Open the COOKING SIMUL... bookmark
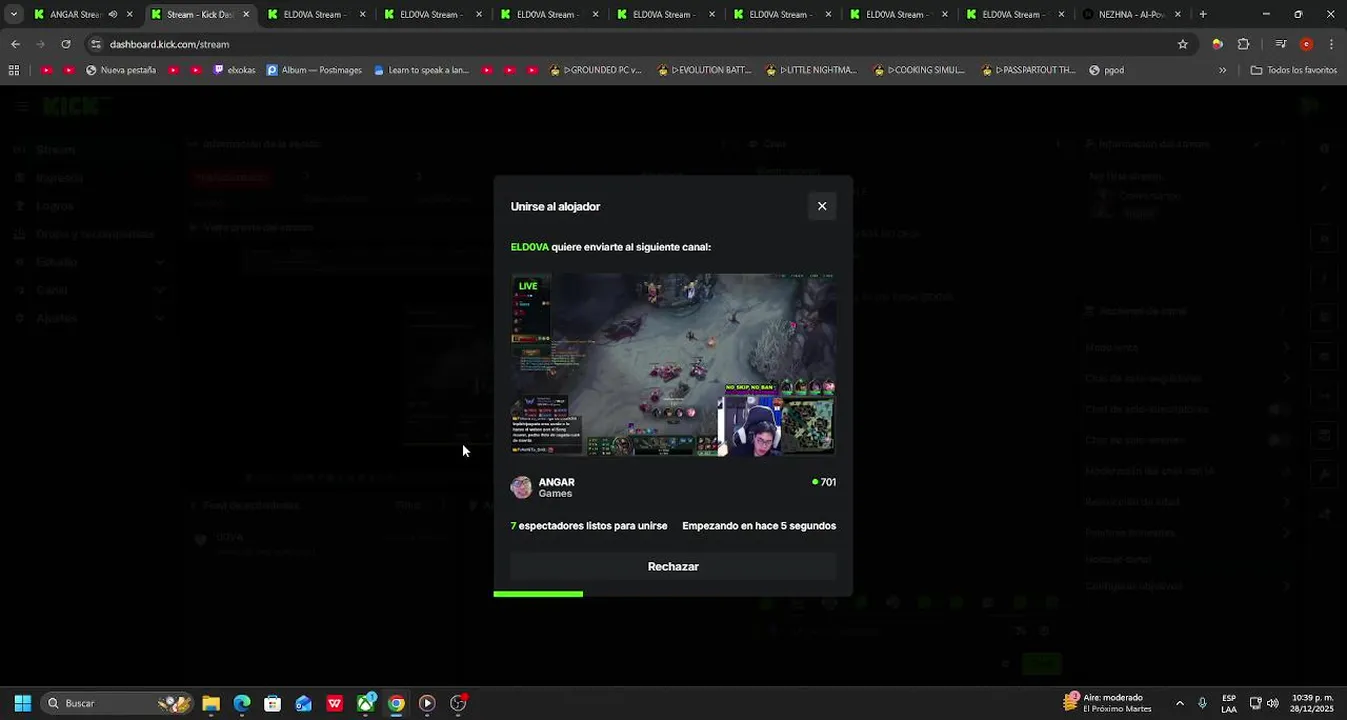The width and height of the screenshot is (1347, 720). 919,70
